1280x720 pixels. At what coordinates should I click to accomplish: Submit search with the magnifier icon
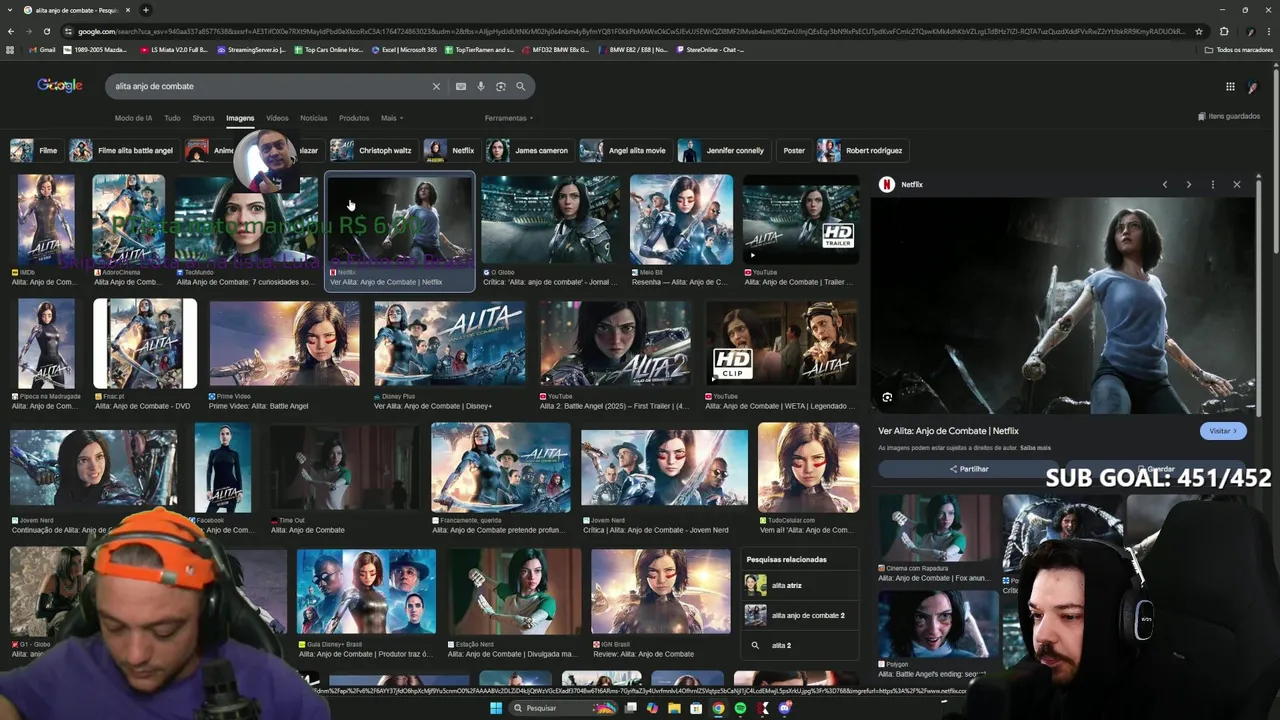[x=520, y=86]
